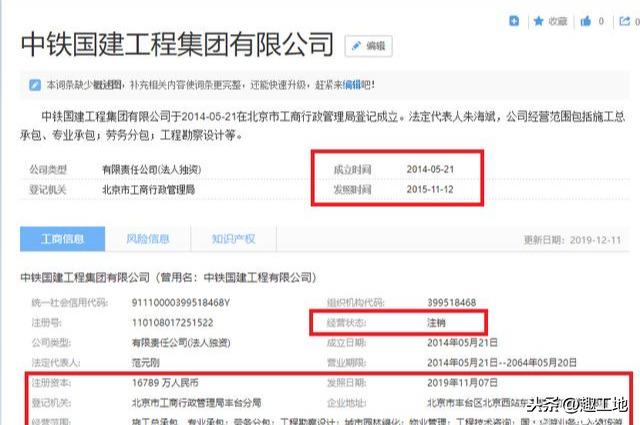
Task: Click the page title 中铁国建工程集团有限公司
Action: pyautogui.click(x=177, y=44)
